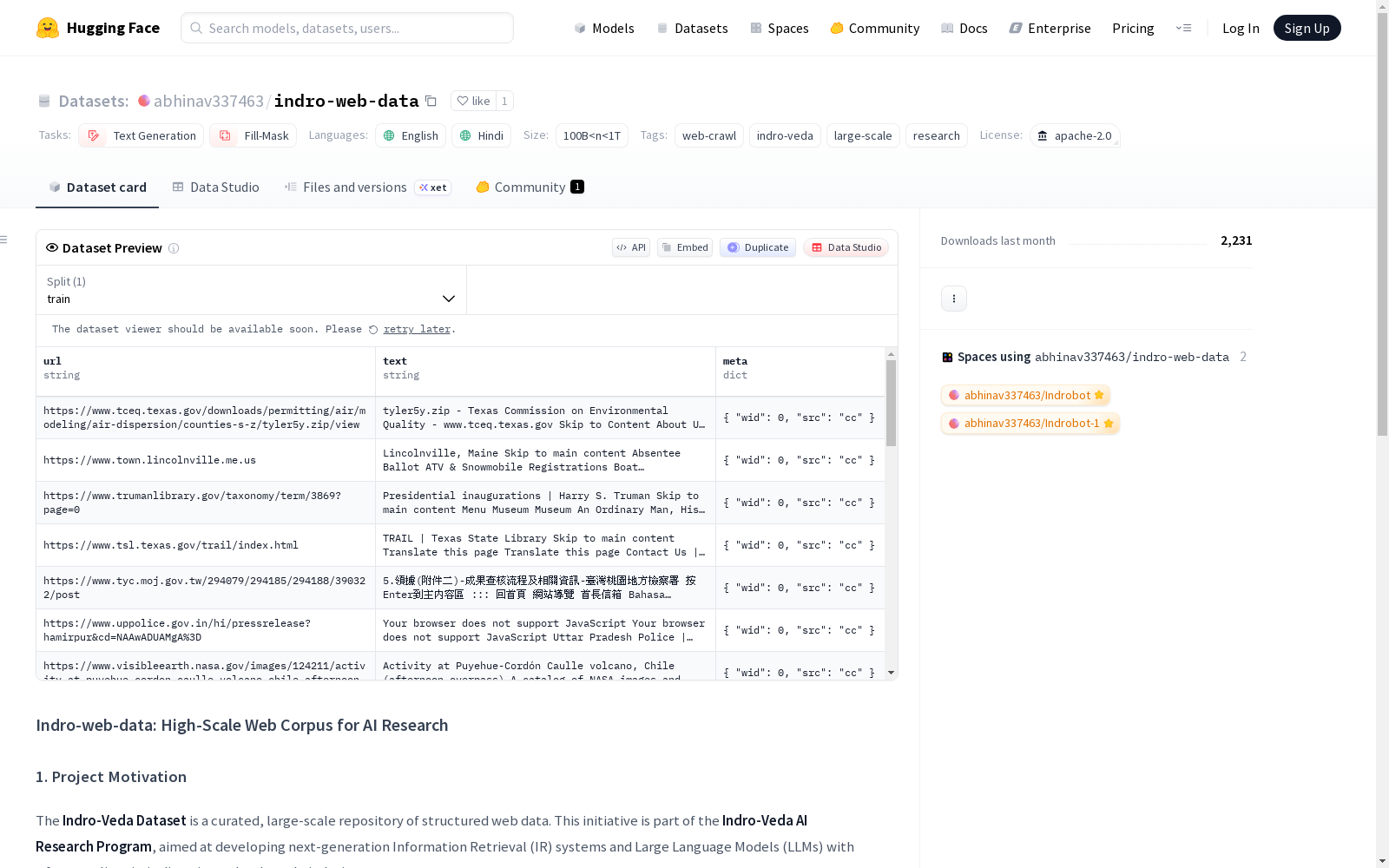The width and height of the screenshot is (1389, 868).
Task: Click the dataset viewer info icon
Action: pos(174,248)
